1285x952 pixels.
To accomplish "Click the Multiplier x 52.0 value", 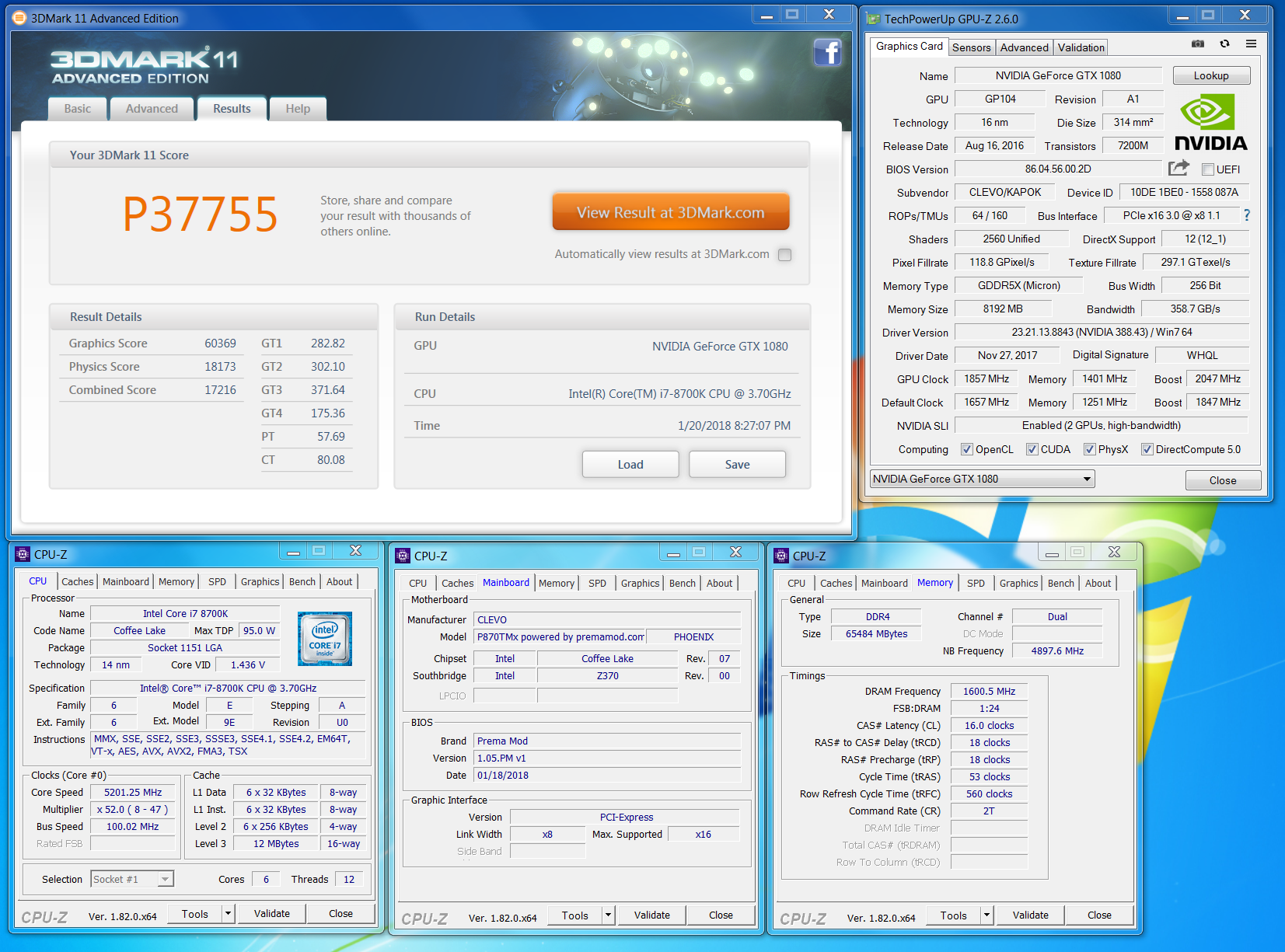I will coord(133,810).
